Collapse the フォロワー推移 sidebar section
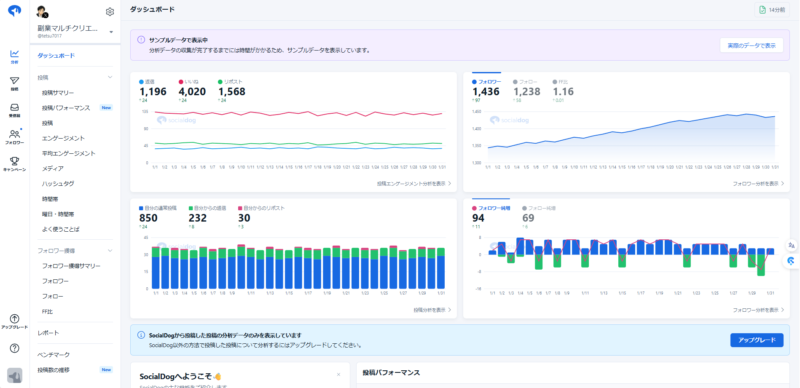This screenshot has height=388, width=800. (110, 251)
